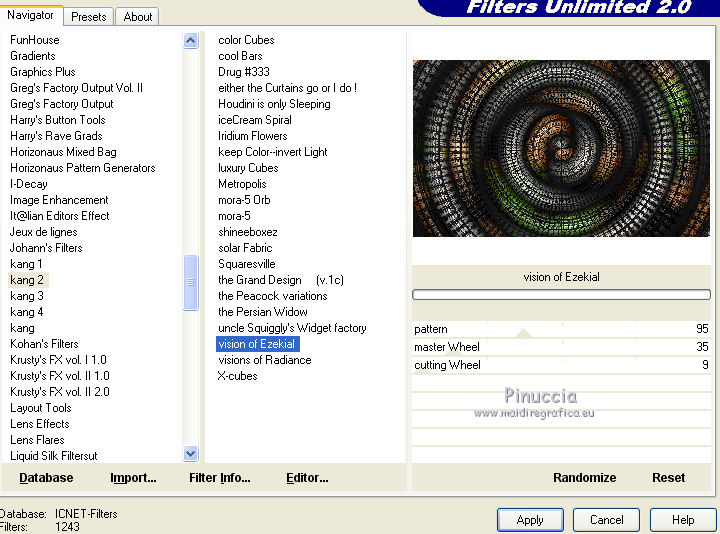Select the Squaresville filter
The width and height of the screenshot is (720, 534).
point(247,264)
